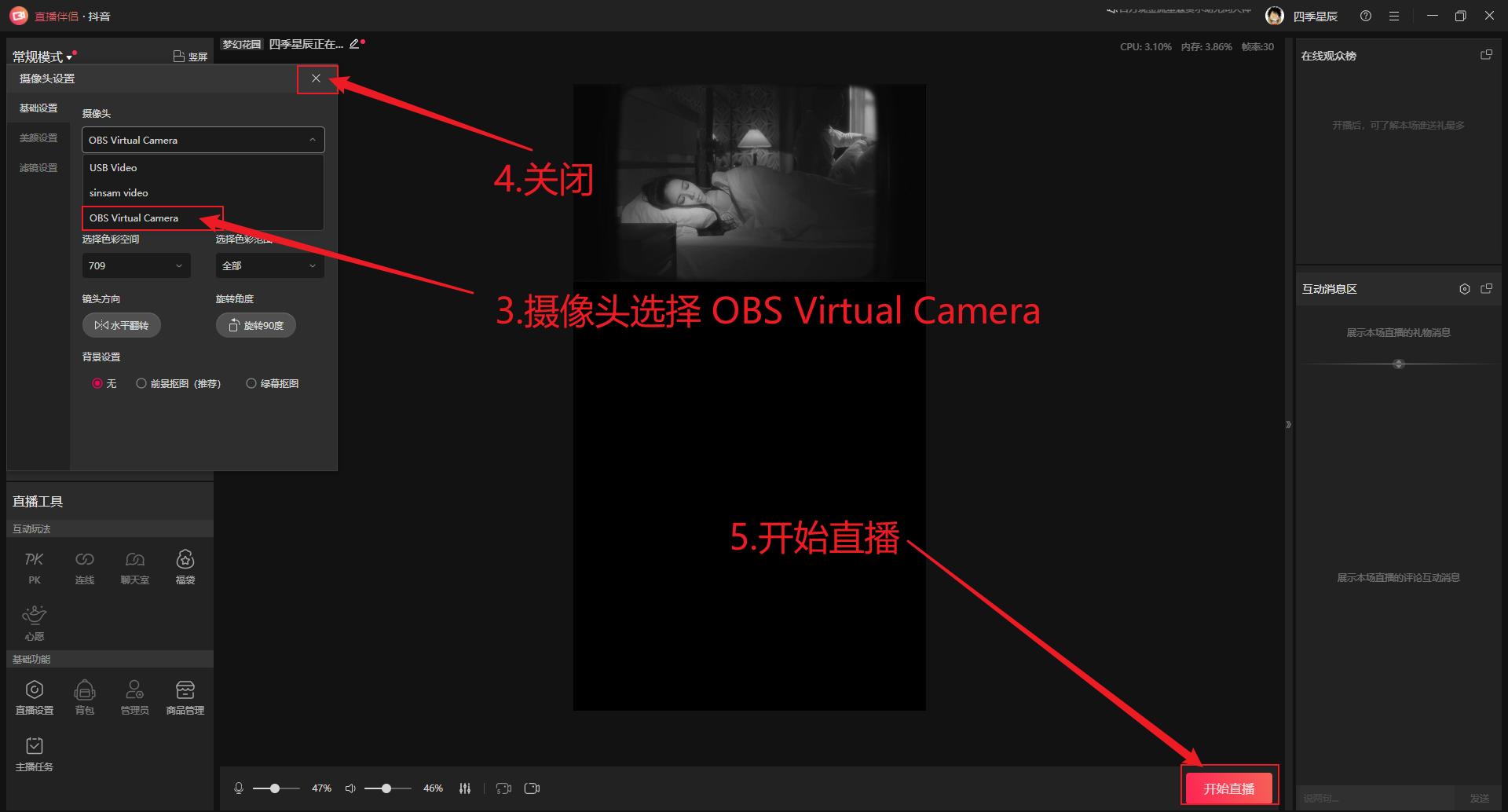1508x812 pixels.
Task: Toggle 水平翻转 horizontal flip
Action: [121, 324]
